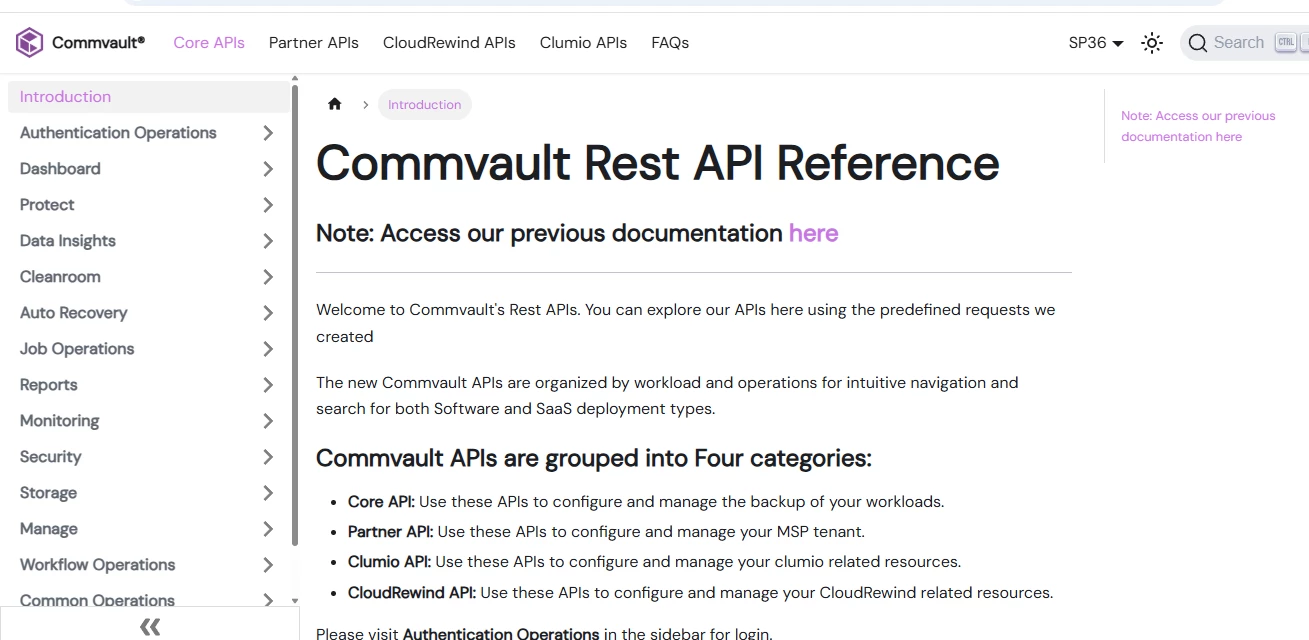Expand the Manage chevron
The image size is (1309, 640).
point(267,529)
